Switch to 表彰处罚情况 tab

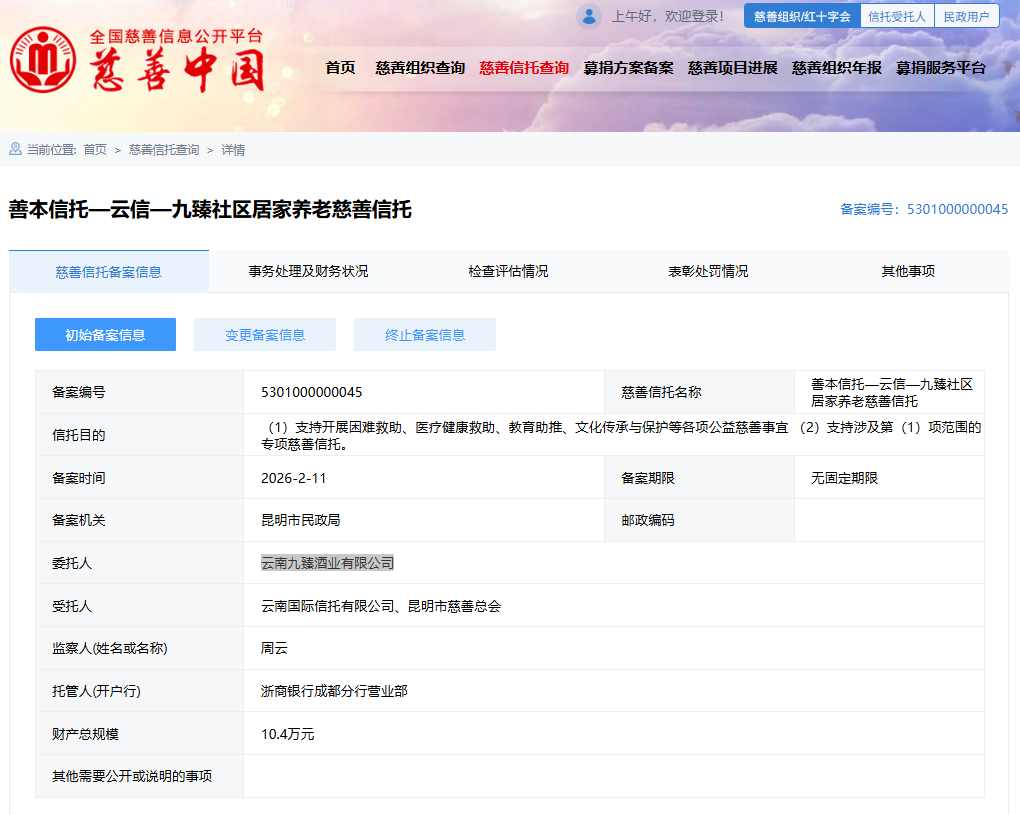708,271
